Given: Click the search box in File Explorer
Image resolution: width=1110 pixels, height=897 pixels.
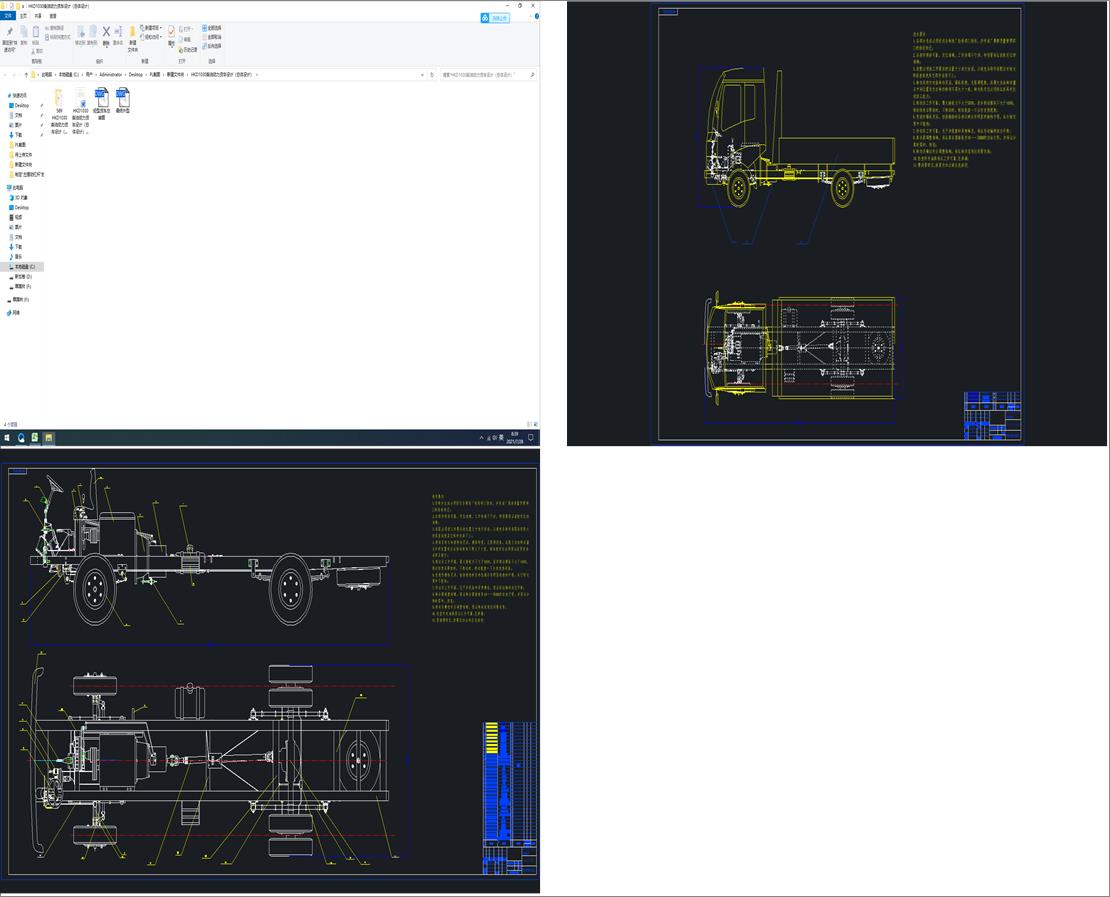Looking at the screenshot, I should click(x=485, y=75).
